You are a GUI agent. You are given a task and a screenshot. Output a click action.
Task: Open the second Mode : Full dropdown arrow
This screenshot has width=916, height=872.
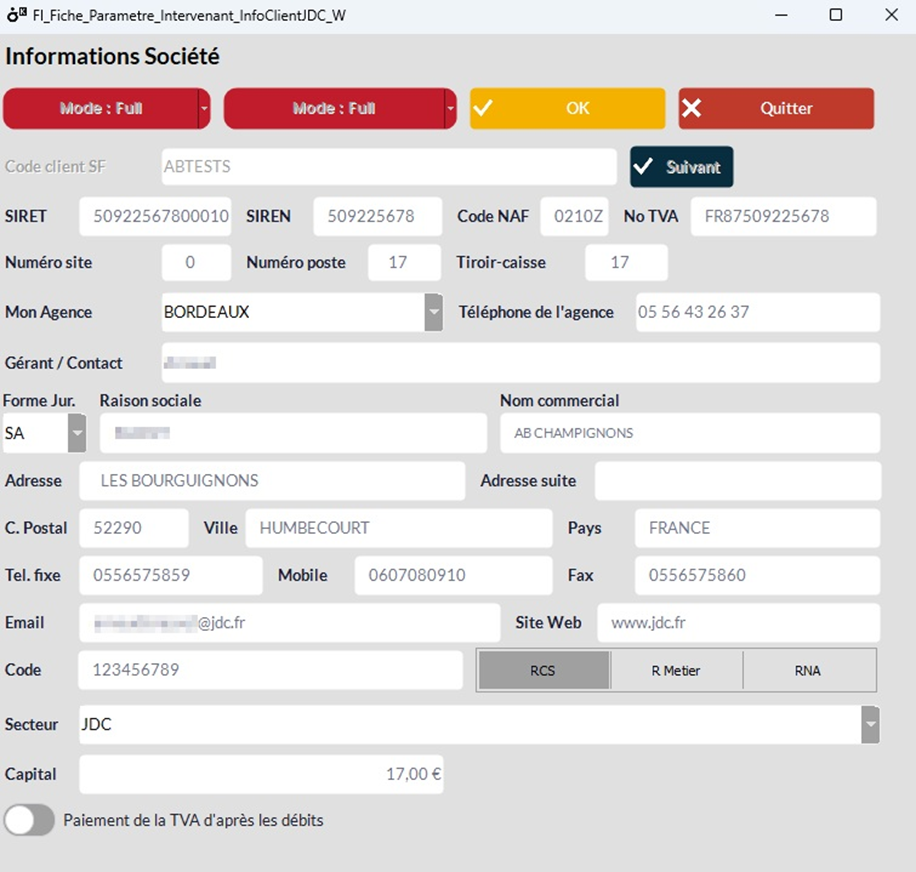click(x=450, y=108)
